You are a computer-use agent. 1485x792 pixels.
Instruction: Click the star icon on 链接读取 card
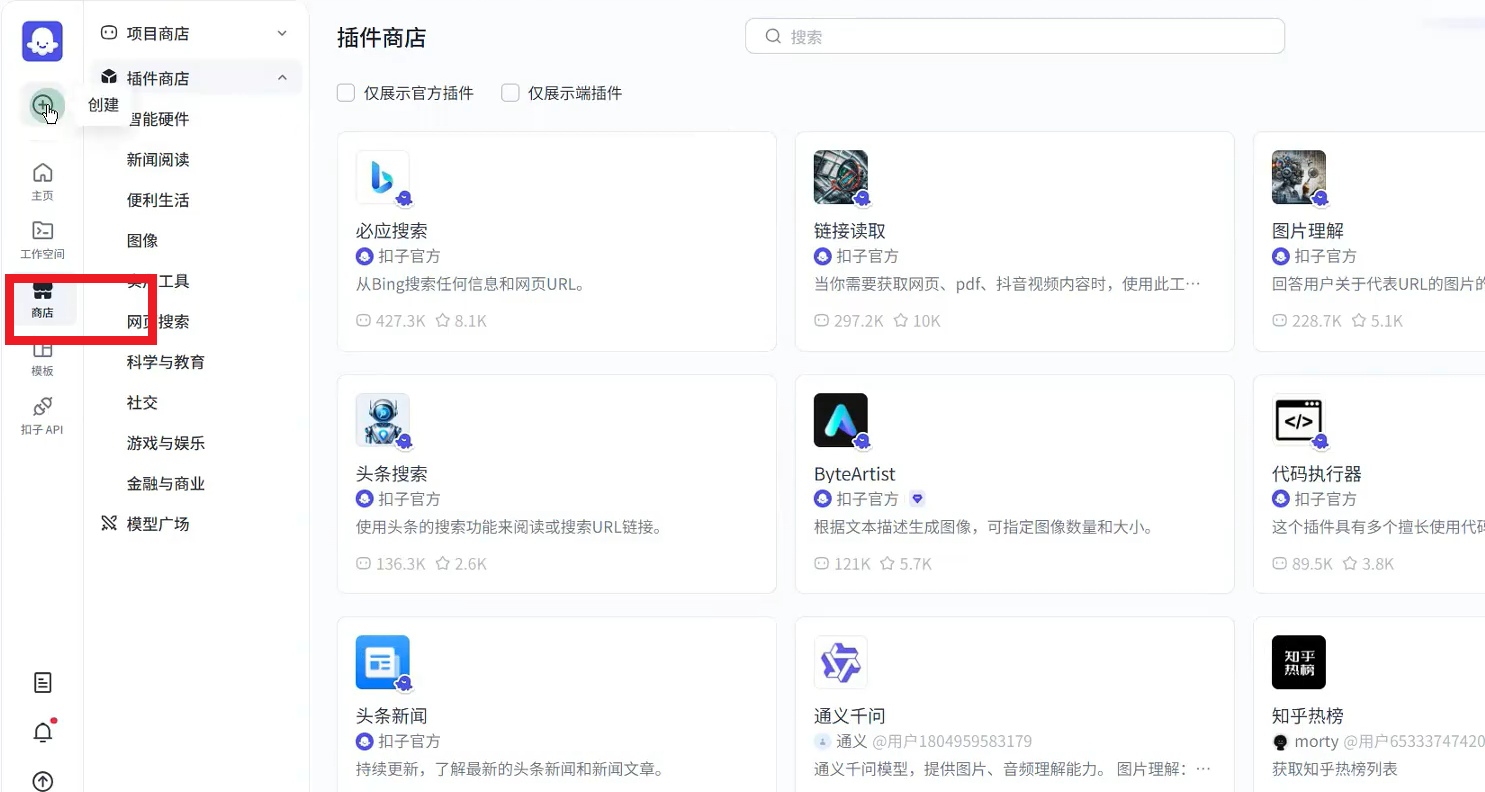(x=900, y=321)
